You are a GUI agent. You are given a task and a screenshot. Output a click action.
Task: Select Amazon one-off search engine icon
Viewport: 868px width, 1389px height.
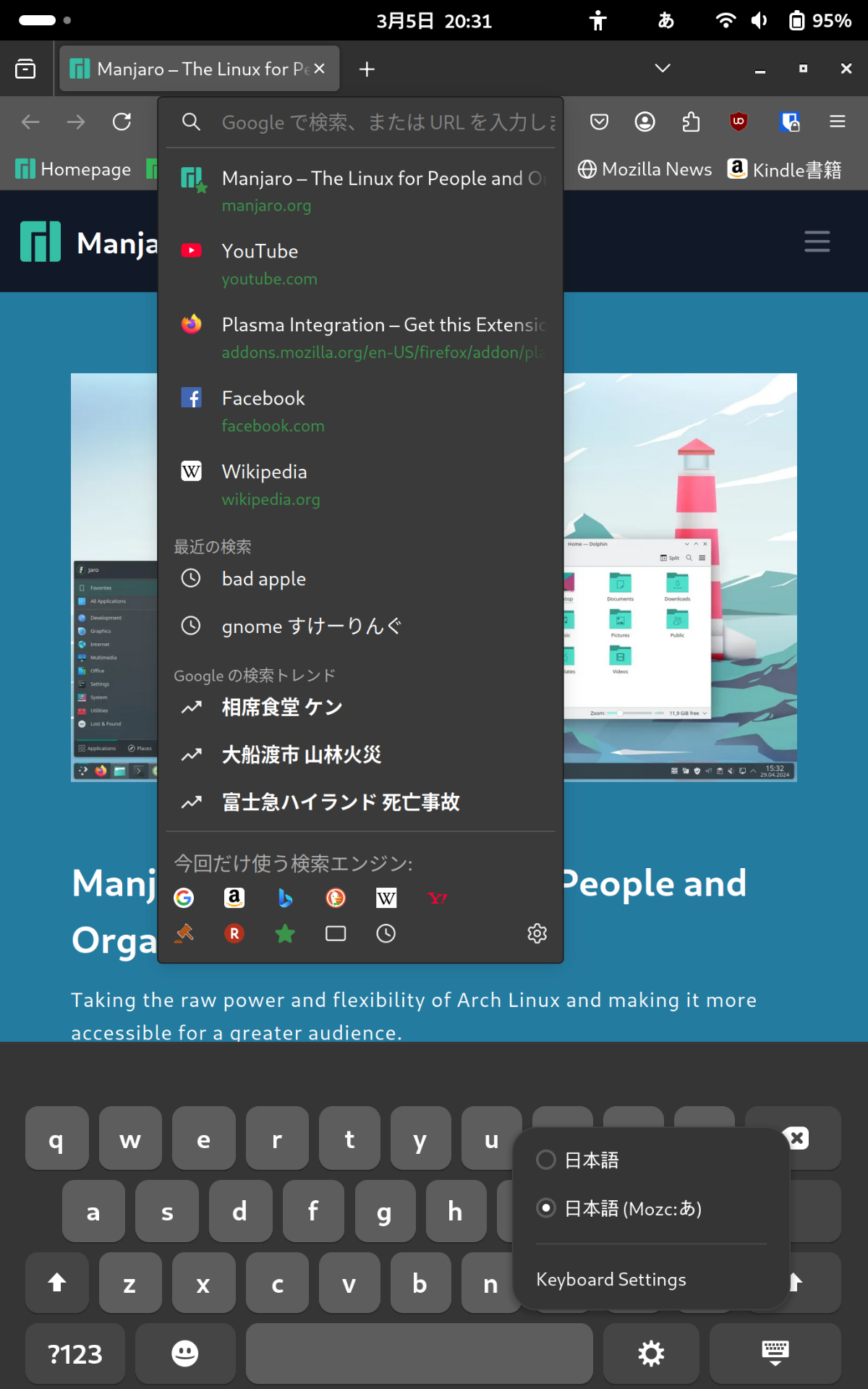coord(234,898)
